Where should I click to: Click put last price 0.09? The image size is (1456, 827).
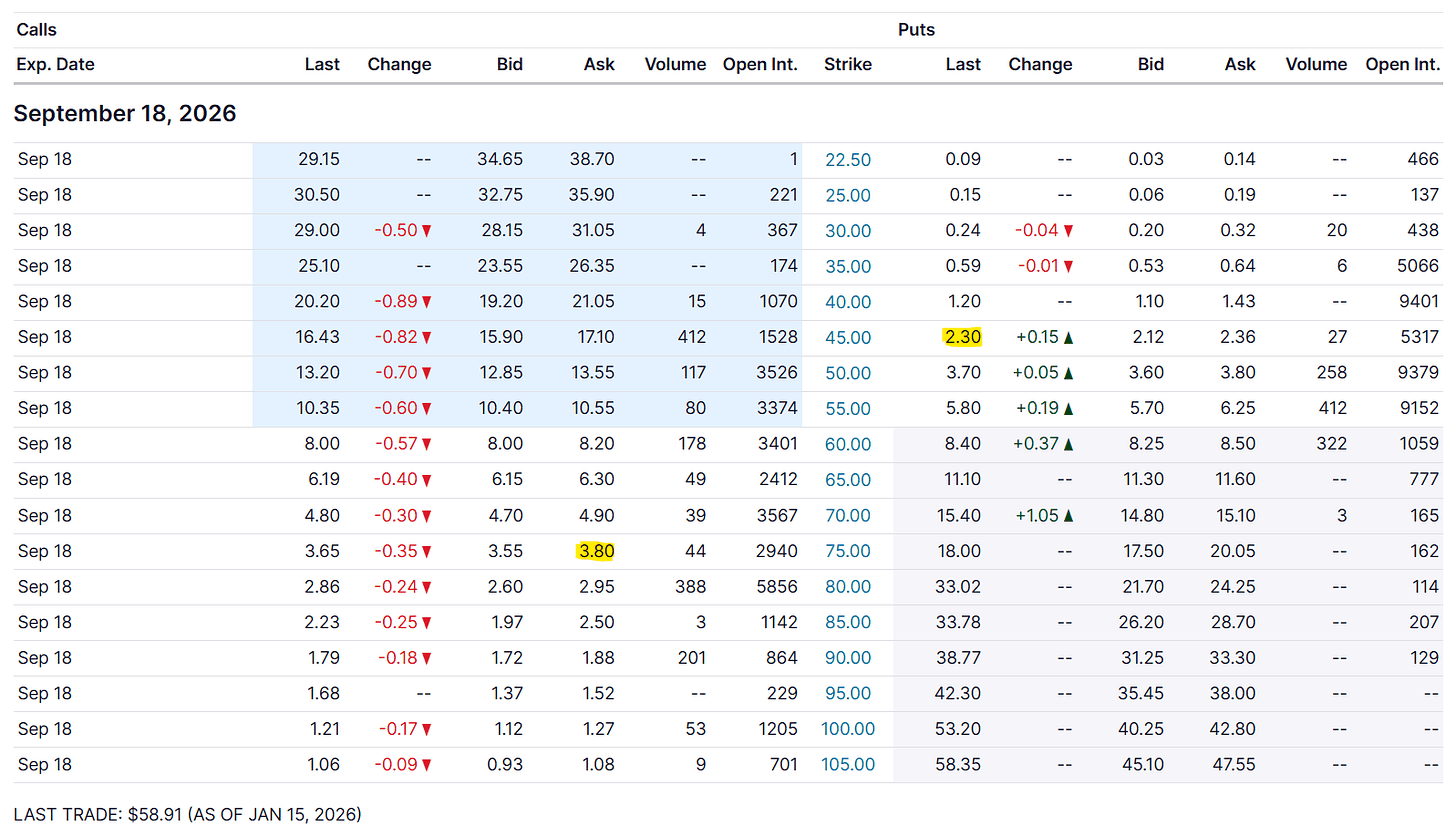point(965,159)
